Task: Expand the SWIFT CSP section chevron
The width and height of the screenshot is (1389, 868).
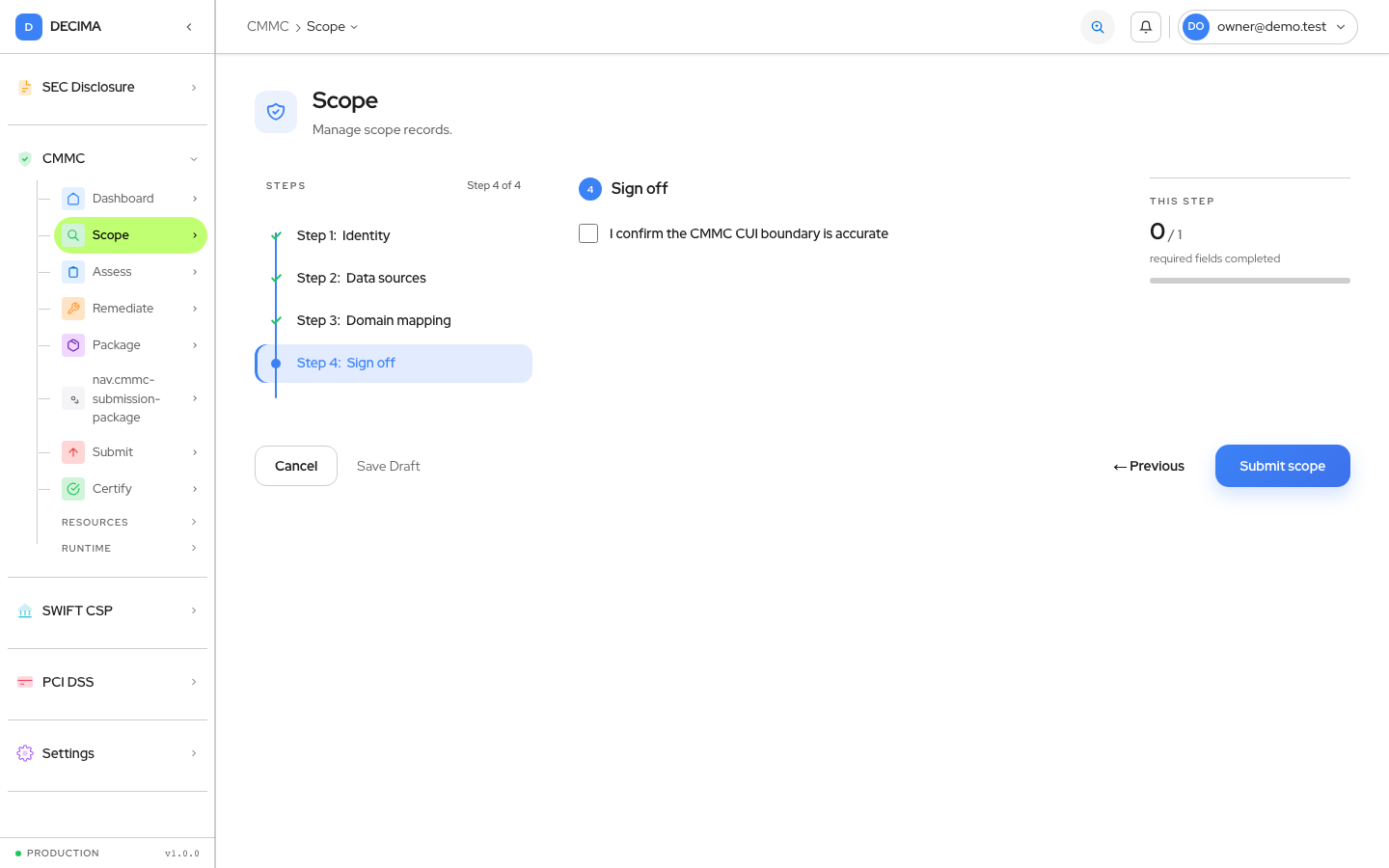Action: (194, 611)
